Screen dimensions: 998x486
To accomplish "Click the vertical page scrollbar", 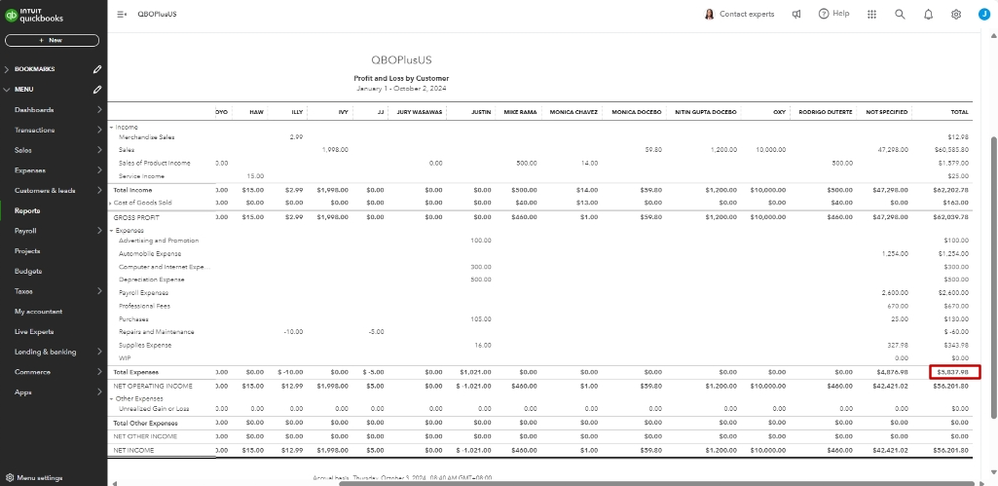I will point(994,277).
